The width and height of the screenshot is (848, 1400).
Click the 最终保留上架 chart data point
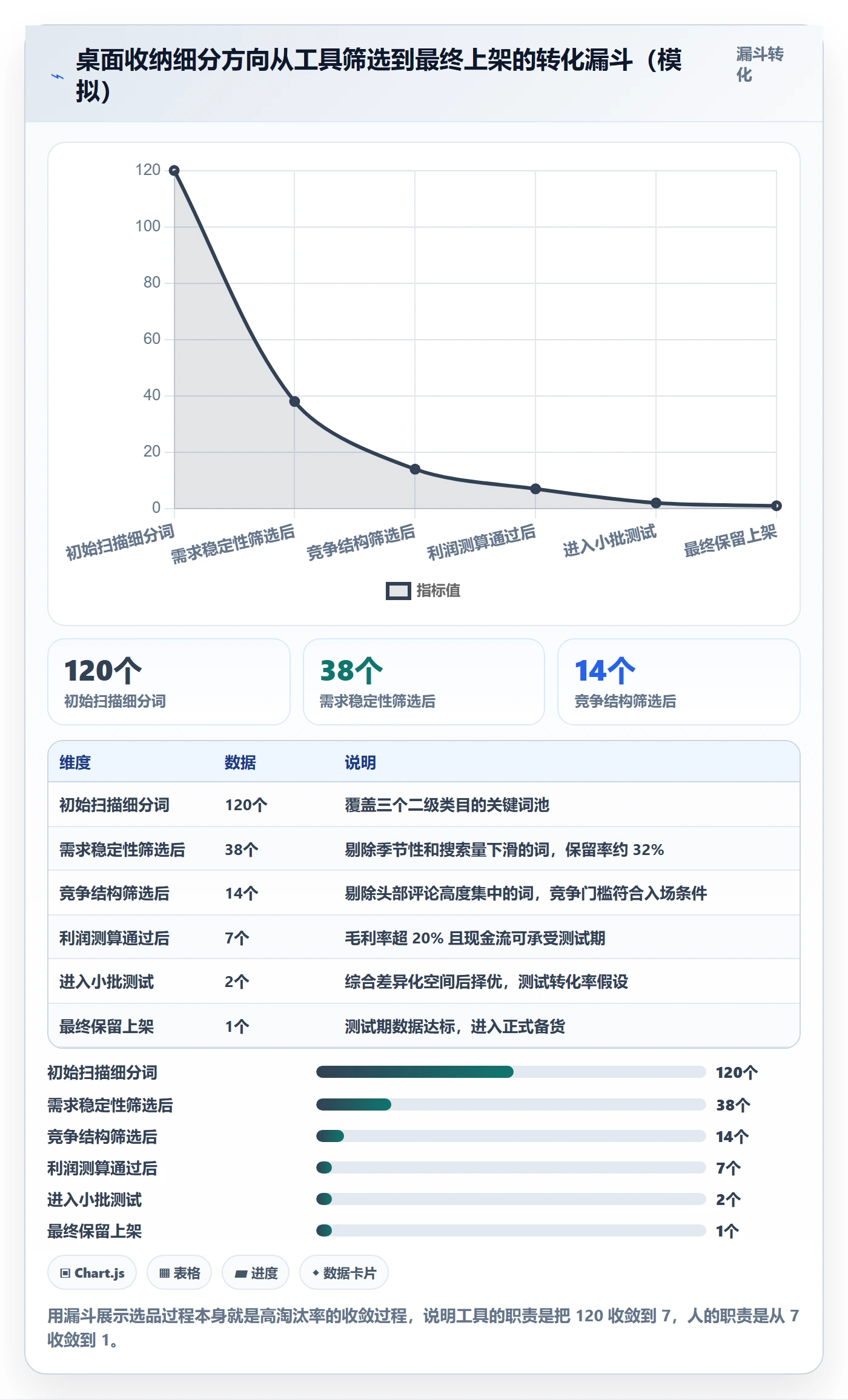click(777, 506)
